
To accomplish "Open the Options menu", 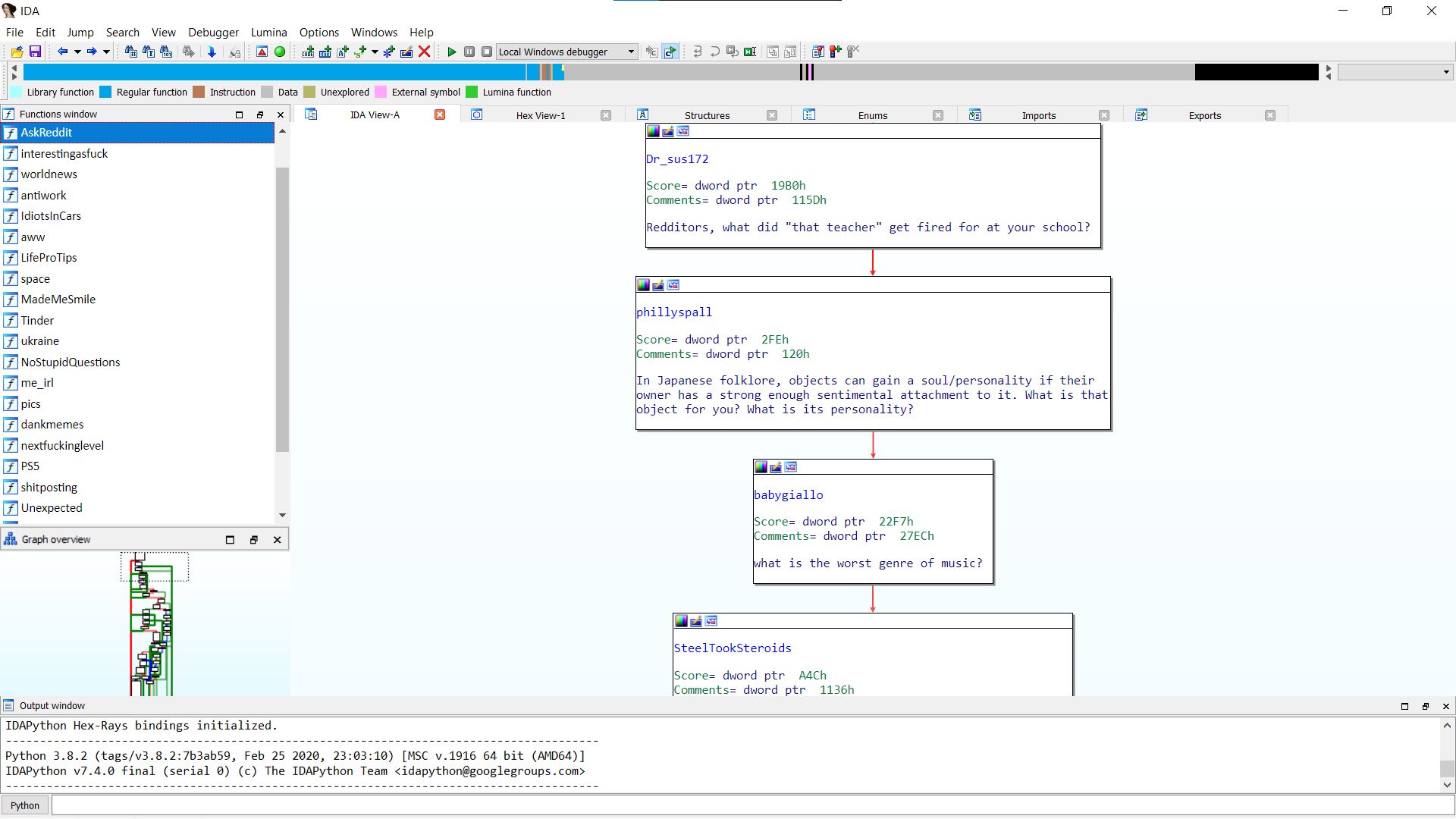I will pyautogui.click(x=319, y=32).
